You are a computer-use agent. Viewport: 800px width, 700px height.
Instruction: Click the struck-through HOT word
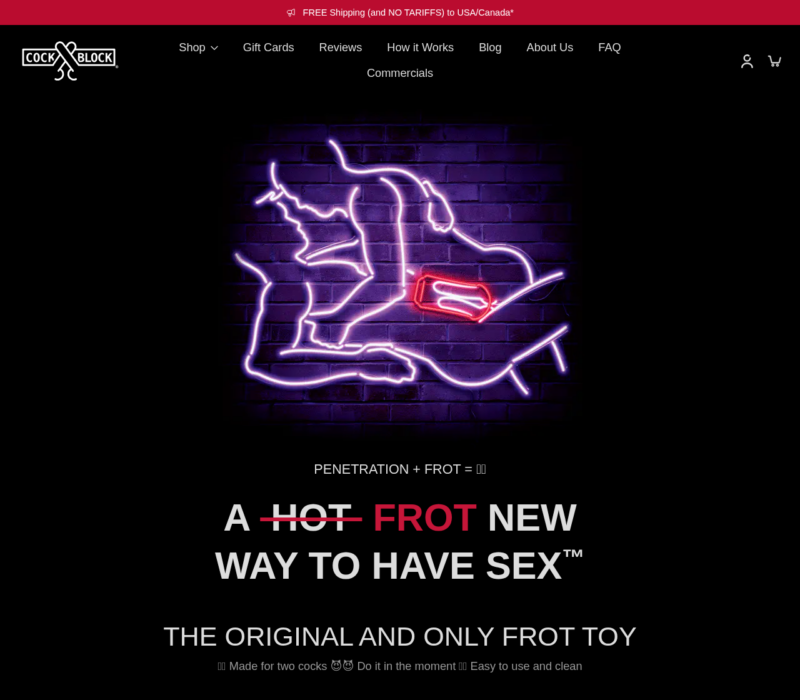(x=311, y=518)
